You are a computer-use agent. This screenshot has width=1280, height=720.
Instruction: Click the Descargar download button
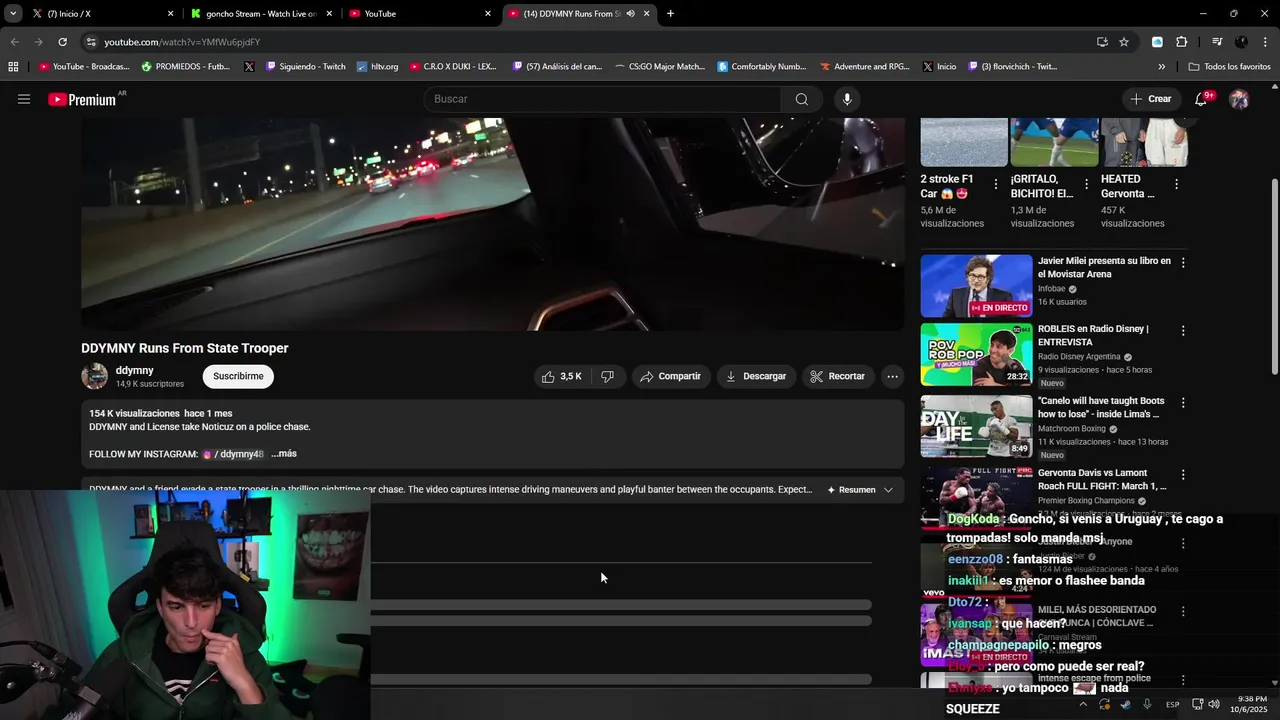point(756,376)
